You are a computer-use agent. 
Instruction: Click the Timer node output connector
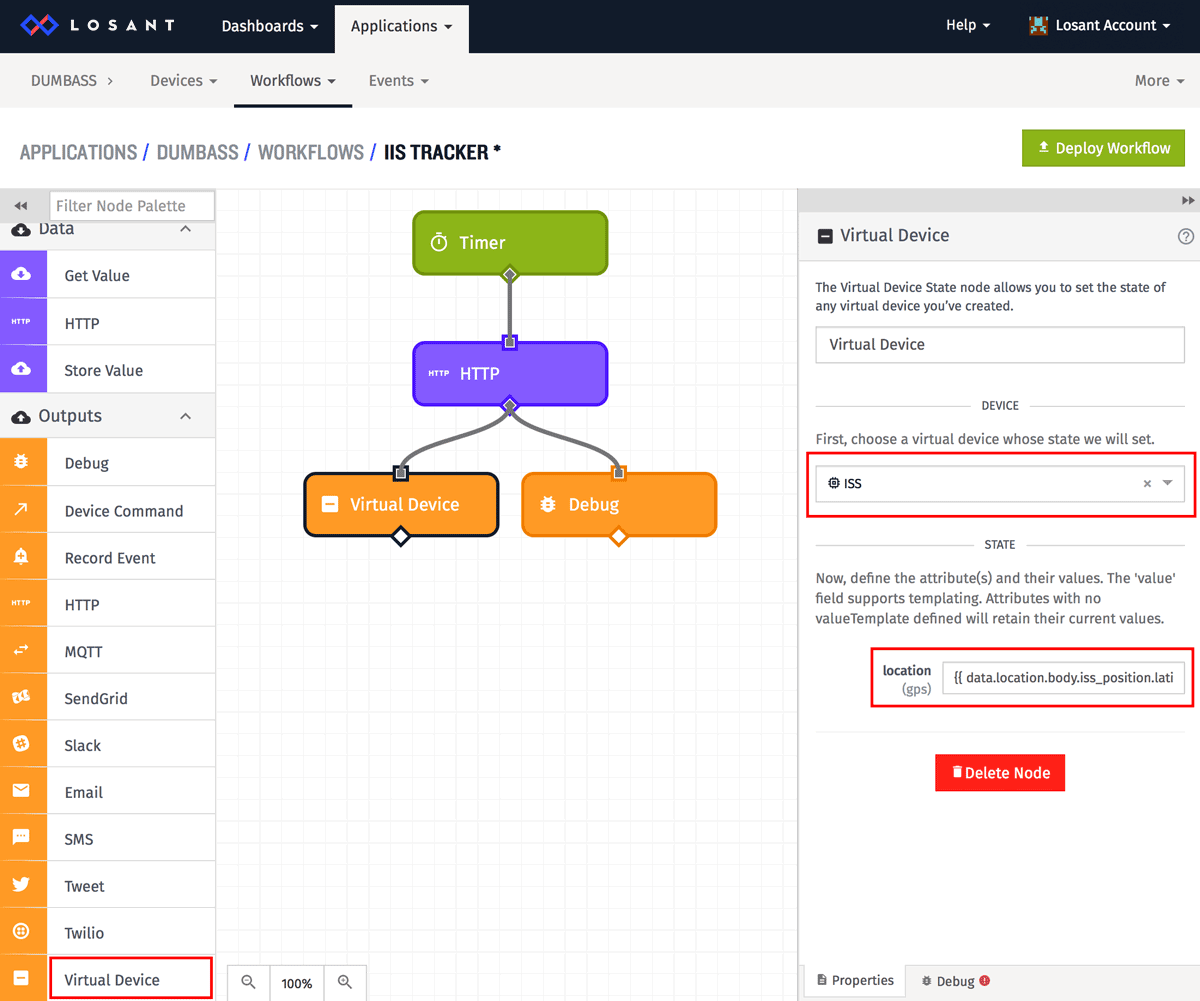510,274
